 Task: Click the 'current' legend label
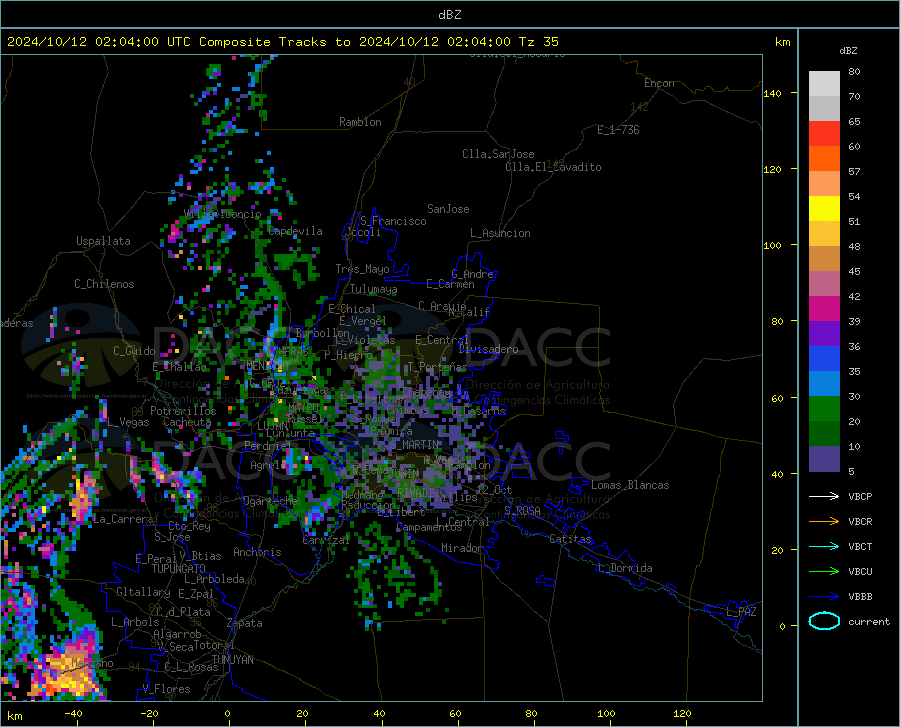click(x=869, y=621)
